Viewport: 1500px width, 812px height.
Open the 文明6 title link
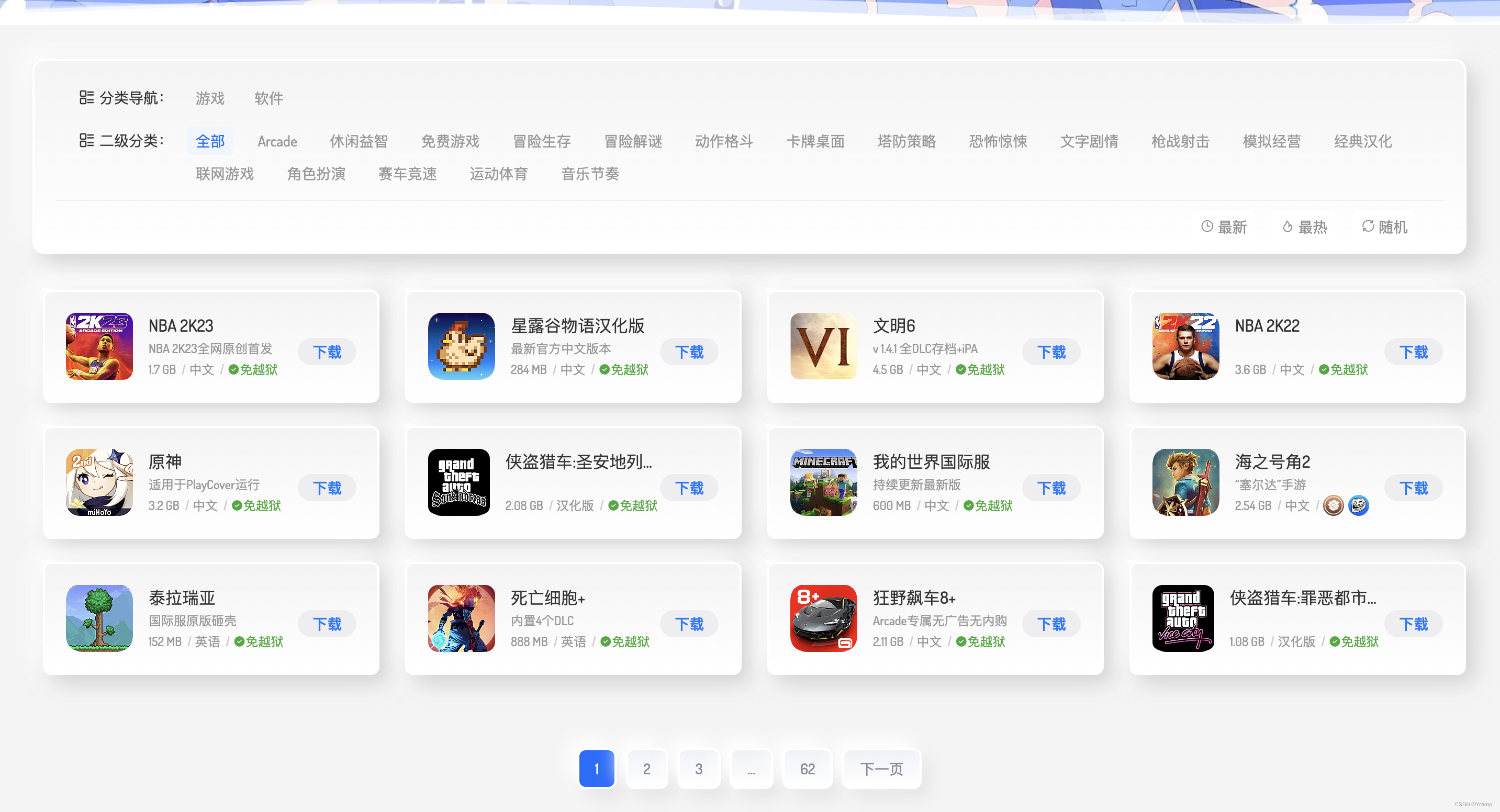[x=894, y=325]
